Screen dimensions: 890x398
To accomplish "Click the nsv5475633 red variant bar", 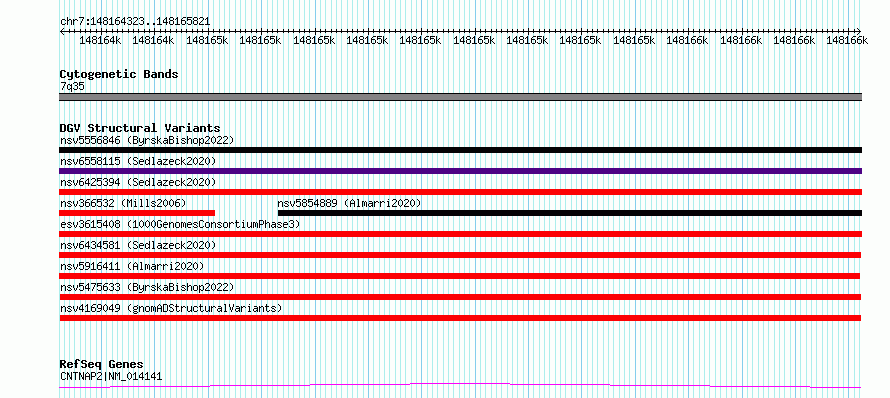I will [x=460, y=297].
